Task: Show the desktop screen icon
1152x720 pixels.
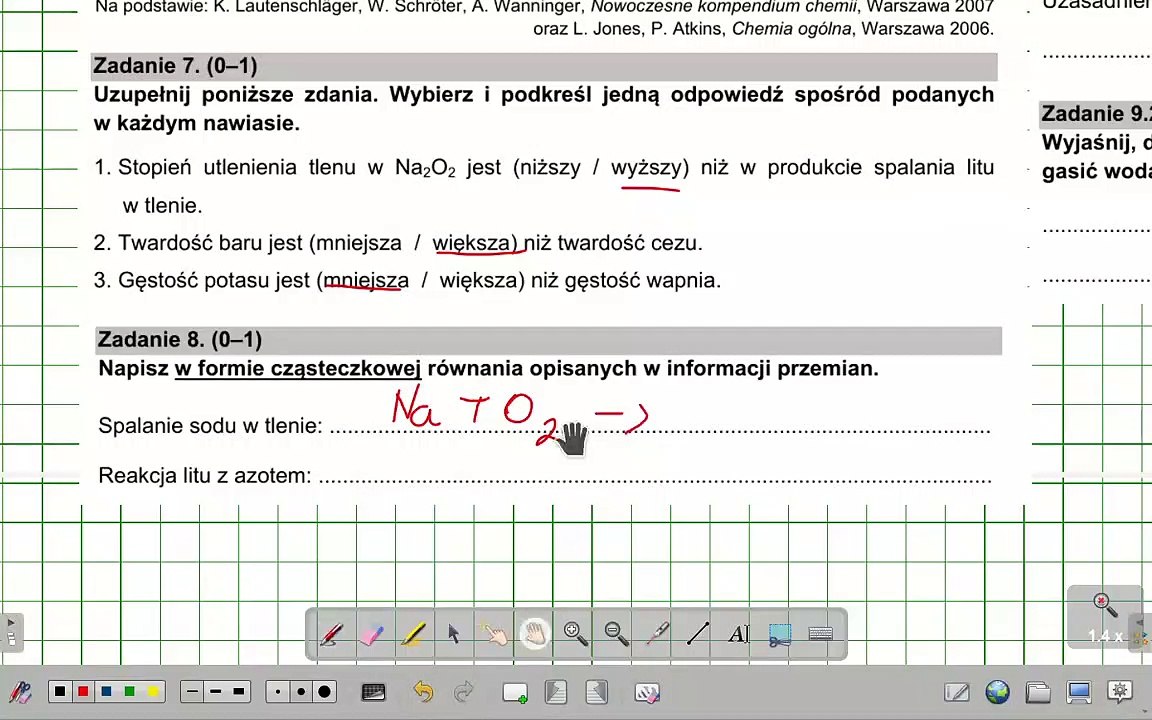Action: [1079, 691]
